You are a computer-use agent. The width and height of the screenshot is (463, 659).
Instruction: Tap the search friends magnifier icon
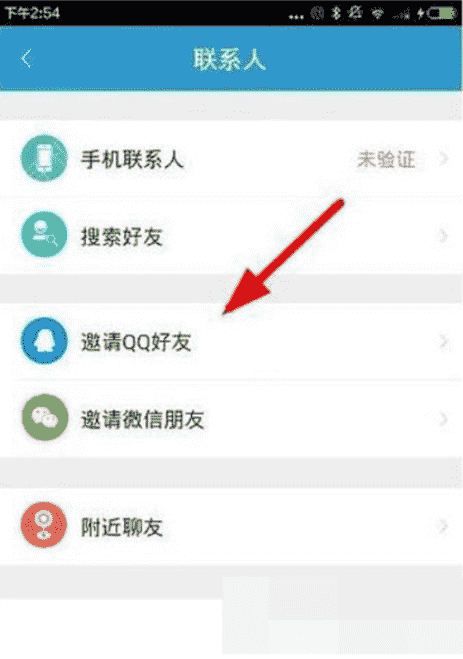click(x=44, y=235)
